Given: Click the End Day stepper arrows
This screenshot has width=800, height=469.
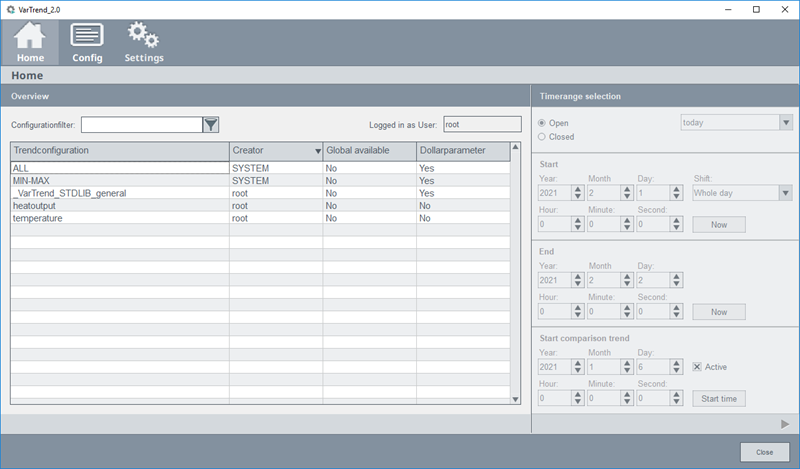Looking at the screenshot, I should click(x=677, y=280).
